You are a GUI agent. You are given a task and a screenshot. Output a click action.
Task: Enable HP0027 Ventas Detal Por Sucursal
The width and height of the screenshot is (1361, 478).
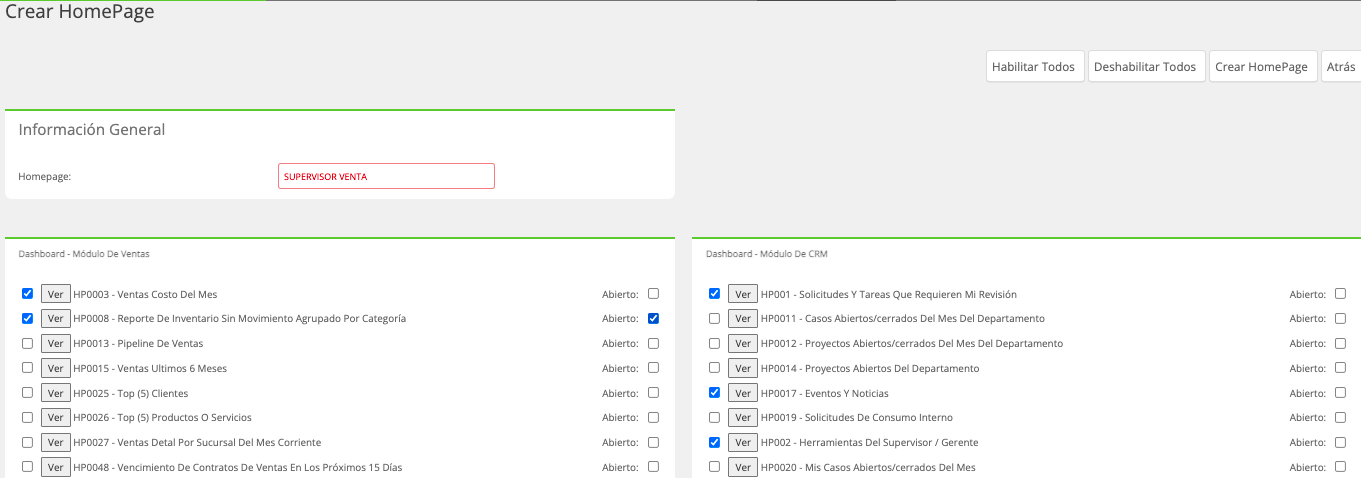click(27, 442)
